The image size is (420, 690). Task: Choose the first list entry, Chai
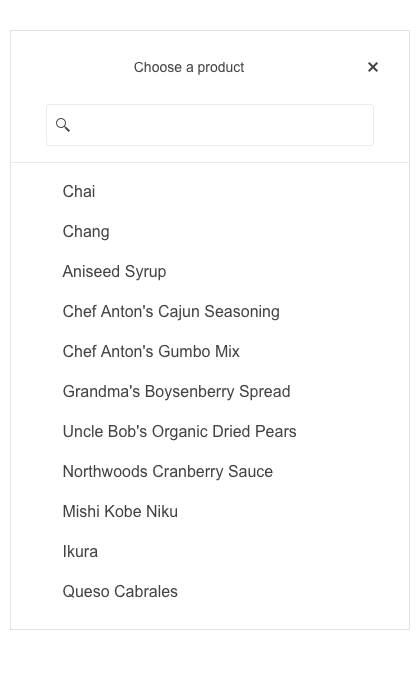[x=210, y=191]
